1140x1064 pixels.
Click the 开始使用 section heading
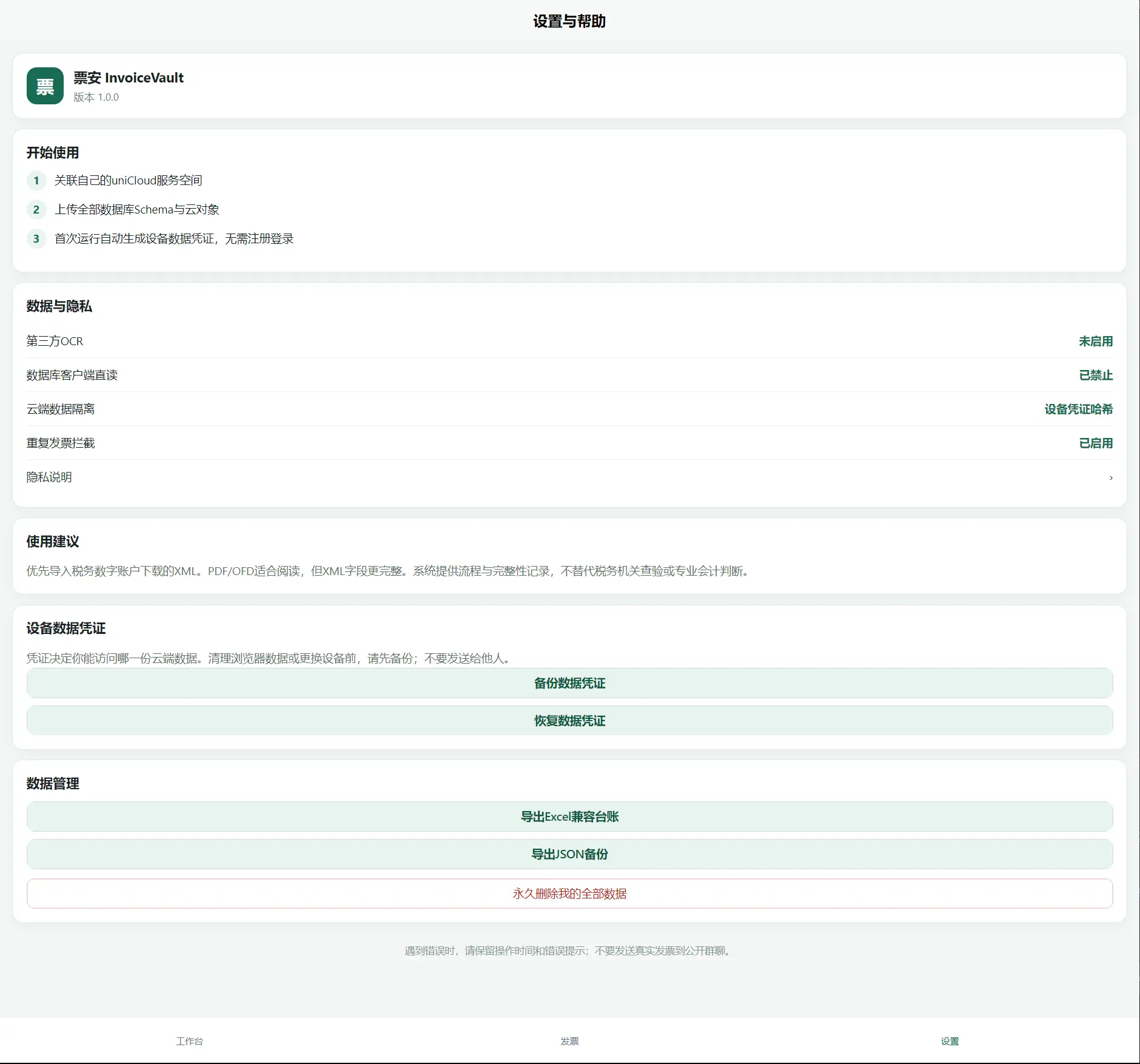pos(53,152)
